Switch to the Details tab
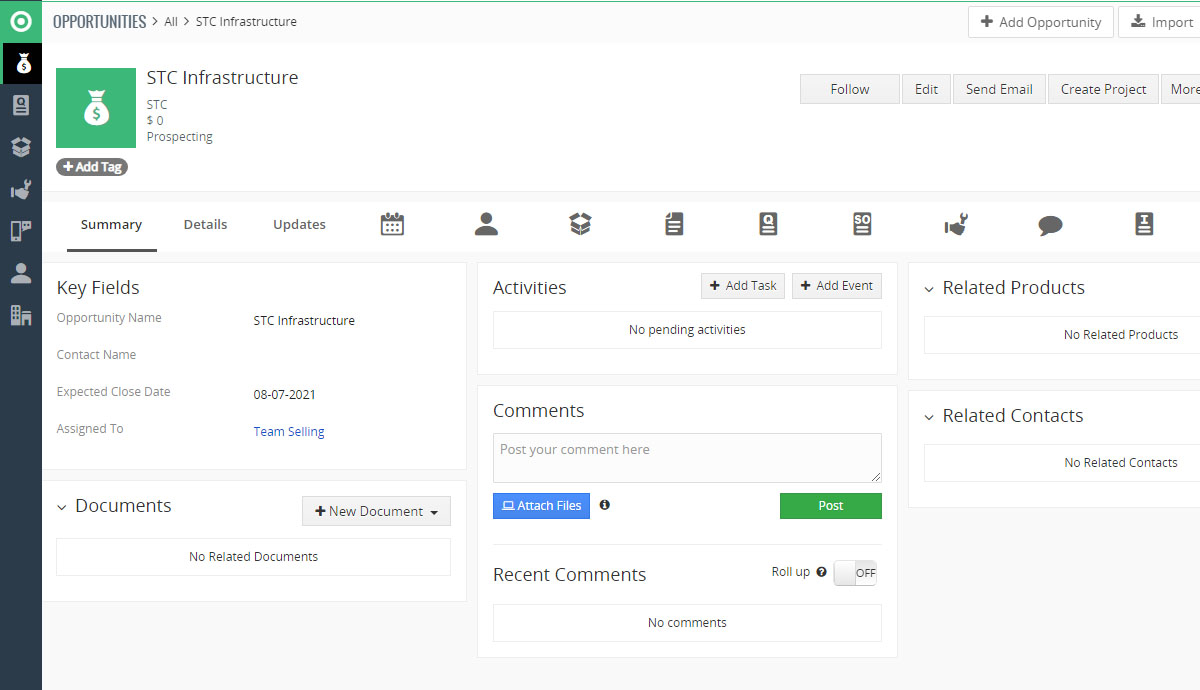The image size is (1200, 690). click(205, 225)
